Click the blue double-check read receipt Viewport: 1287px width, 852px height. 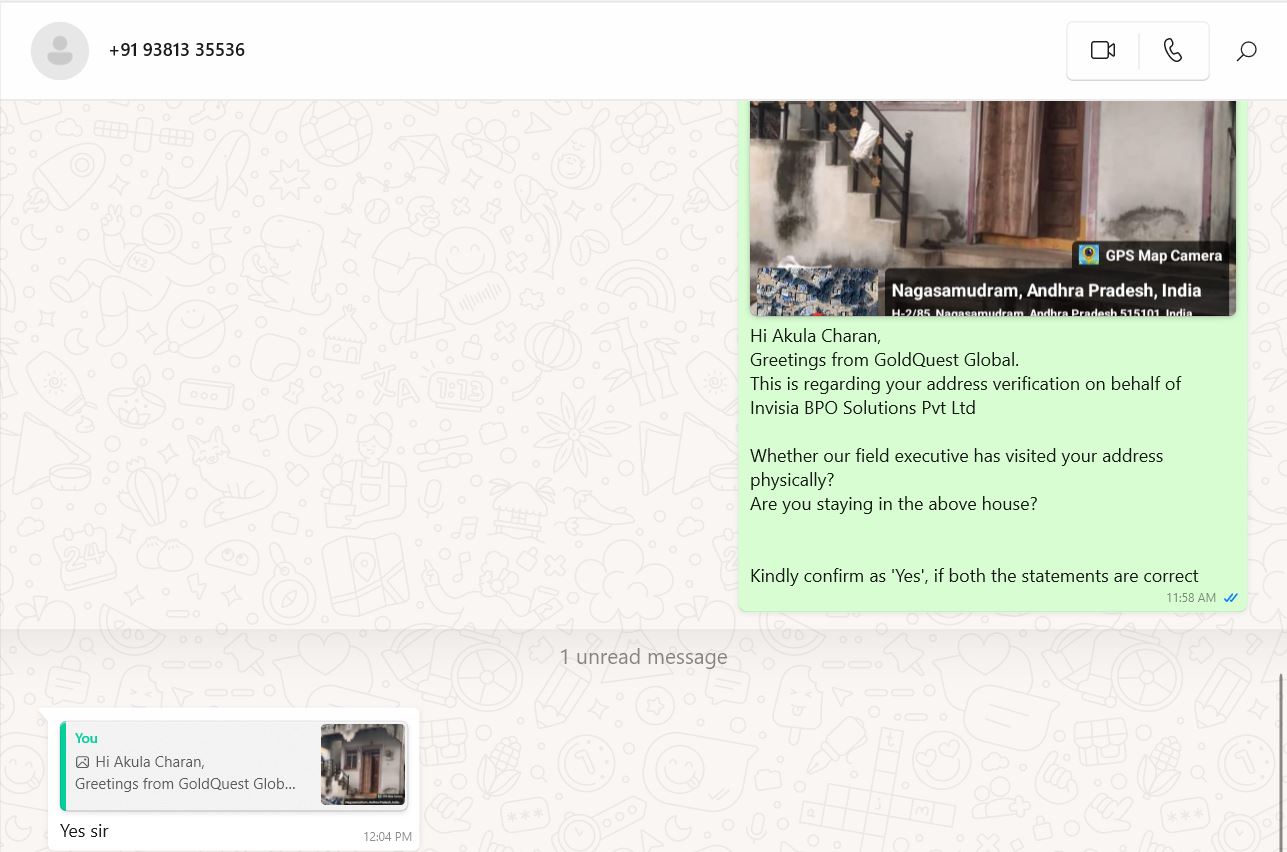coord(1231,598)
